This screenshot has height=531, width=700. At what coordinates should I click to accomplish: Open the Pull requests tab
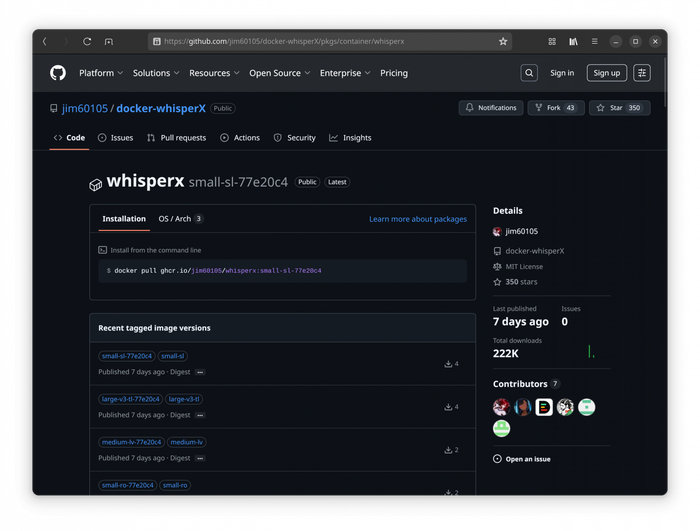[176, 138]
